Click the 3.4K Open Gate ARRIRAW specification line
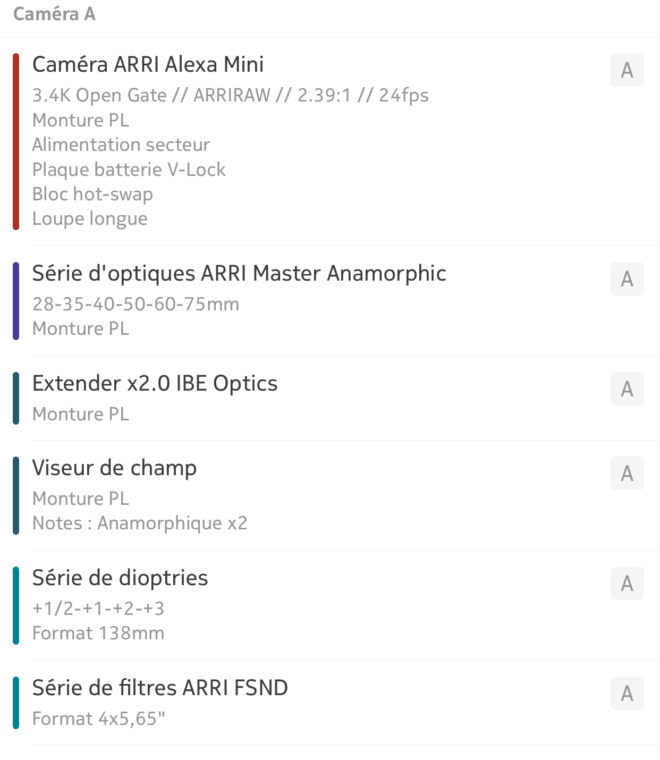The height and width of the screenshot is (760, 660). 230,95
